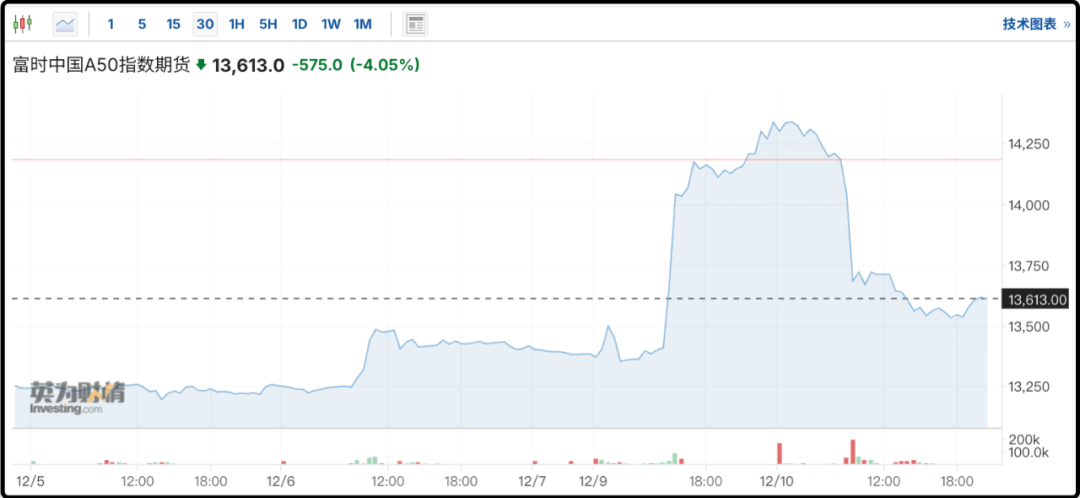Choose the active 30 minute interval
Viewport: 1080px width, 498px height.
205,23
